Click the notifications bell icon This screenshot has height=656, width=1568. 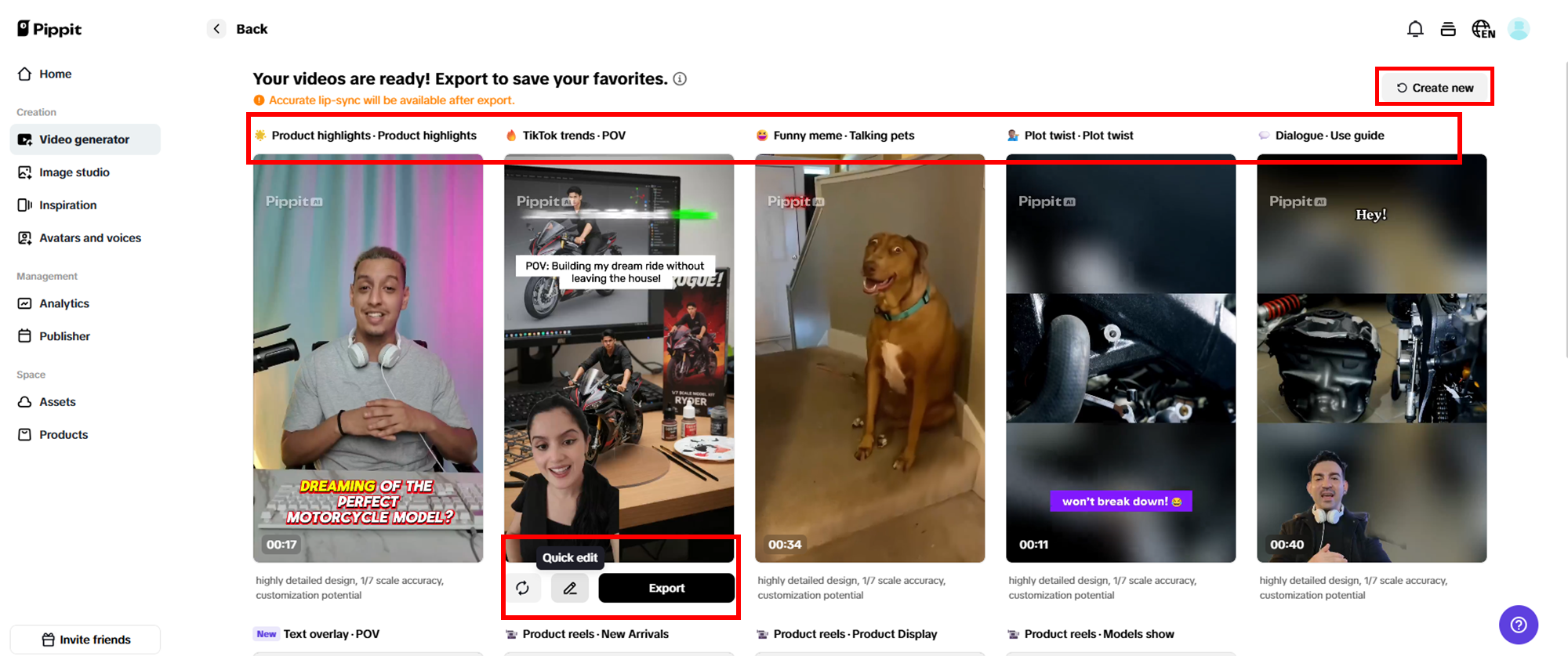pos(1415,29)
